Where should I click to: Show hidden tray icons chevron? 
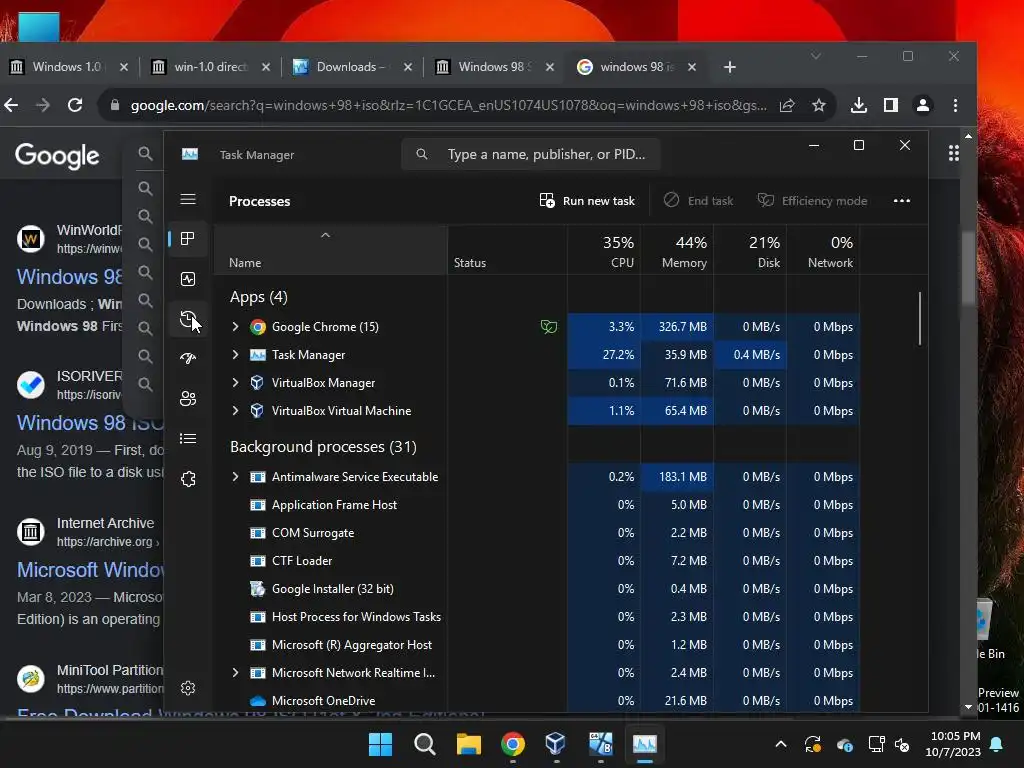click(x=781, y=744)
